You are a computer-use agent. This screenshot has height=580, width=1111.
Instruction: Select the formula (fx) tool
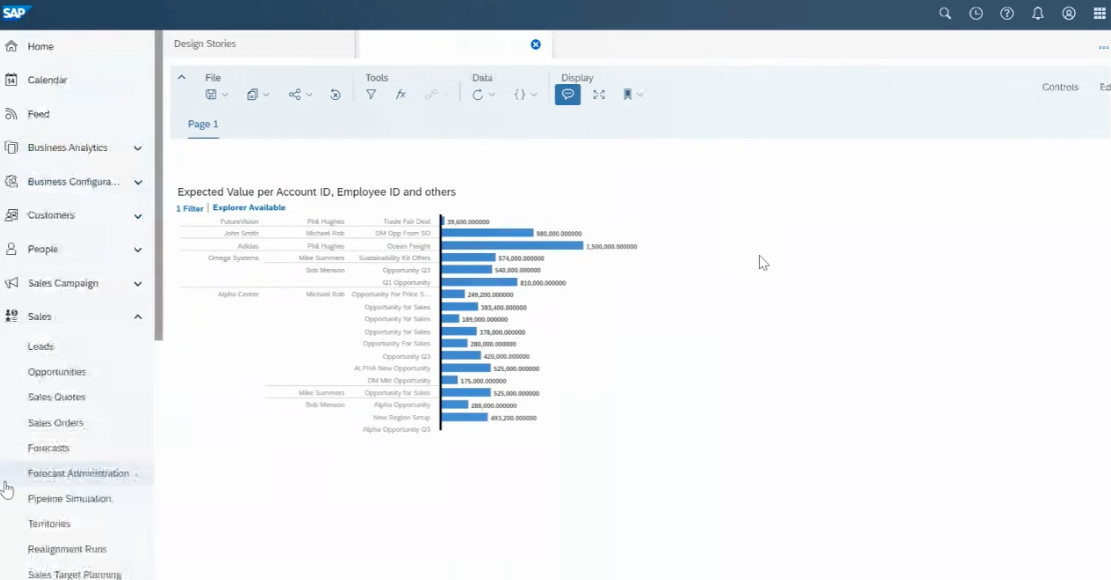click(x=400, y=93)
